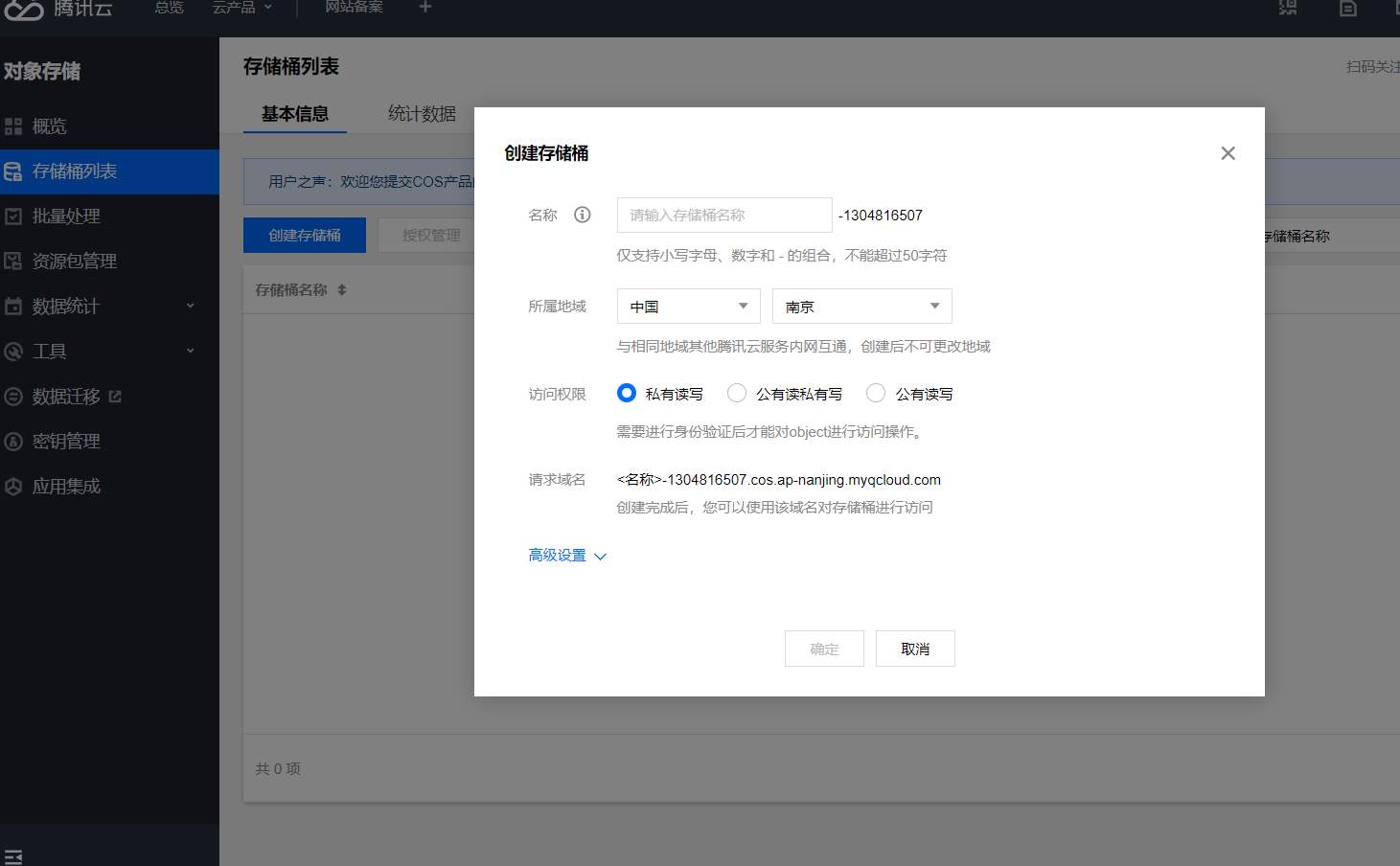Go to 密钥管理 in sidebar

[66, 442]
